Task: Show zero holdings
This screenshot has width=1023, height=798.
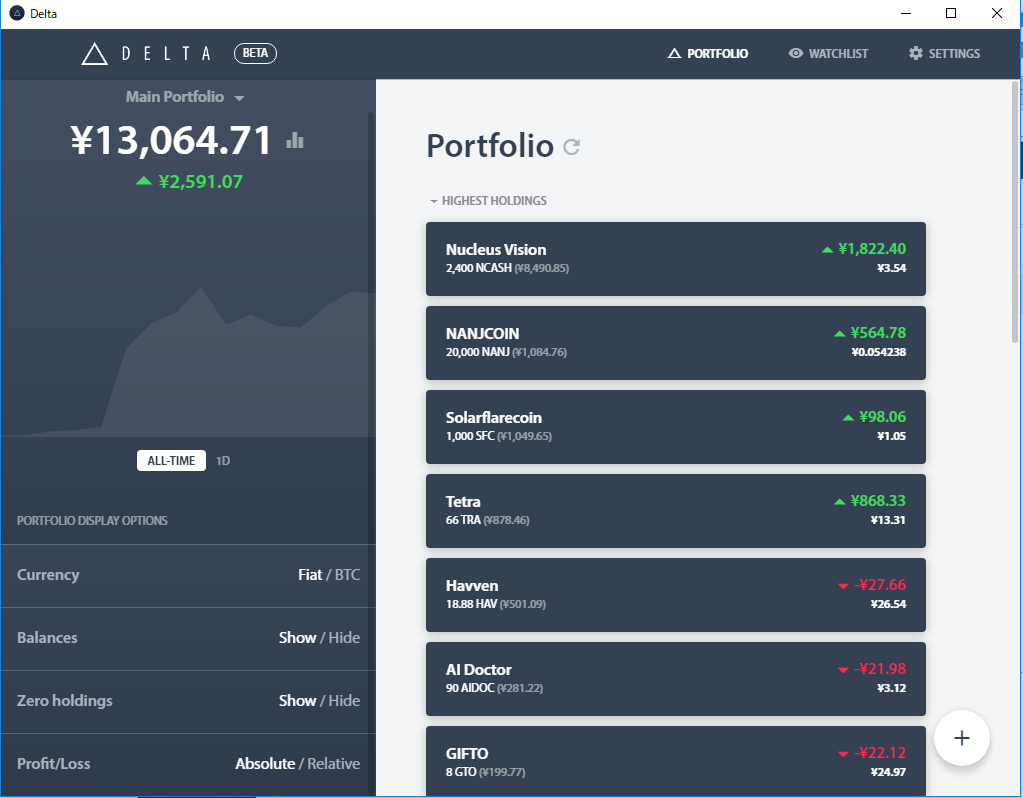Action: click(x=297, y=700)
